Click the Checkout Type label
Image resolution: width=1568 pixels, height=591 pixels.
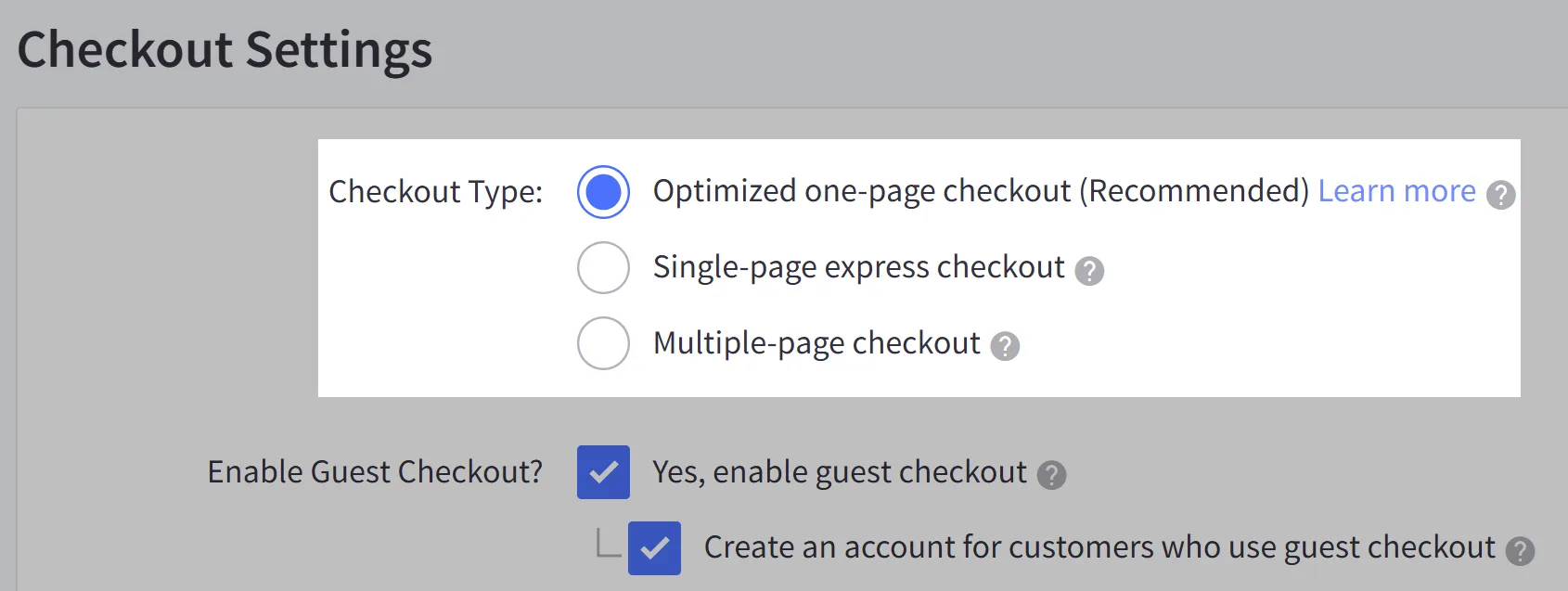pyautogui.click(x=436, y=193)
